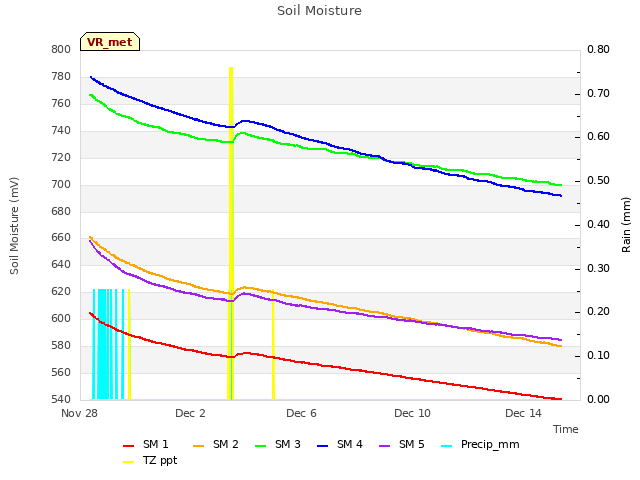Screen dimensions: 640x480
Task: Click the 0.80 right axis value
Action: [x=598, y=49]
